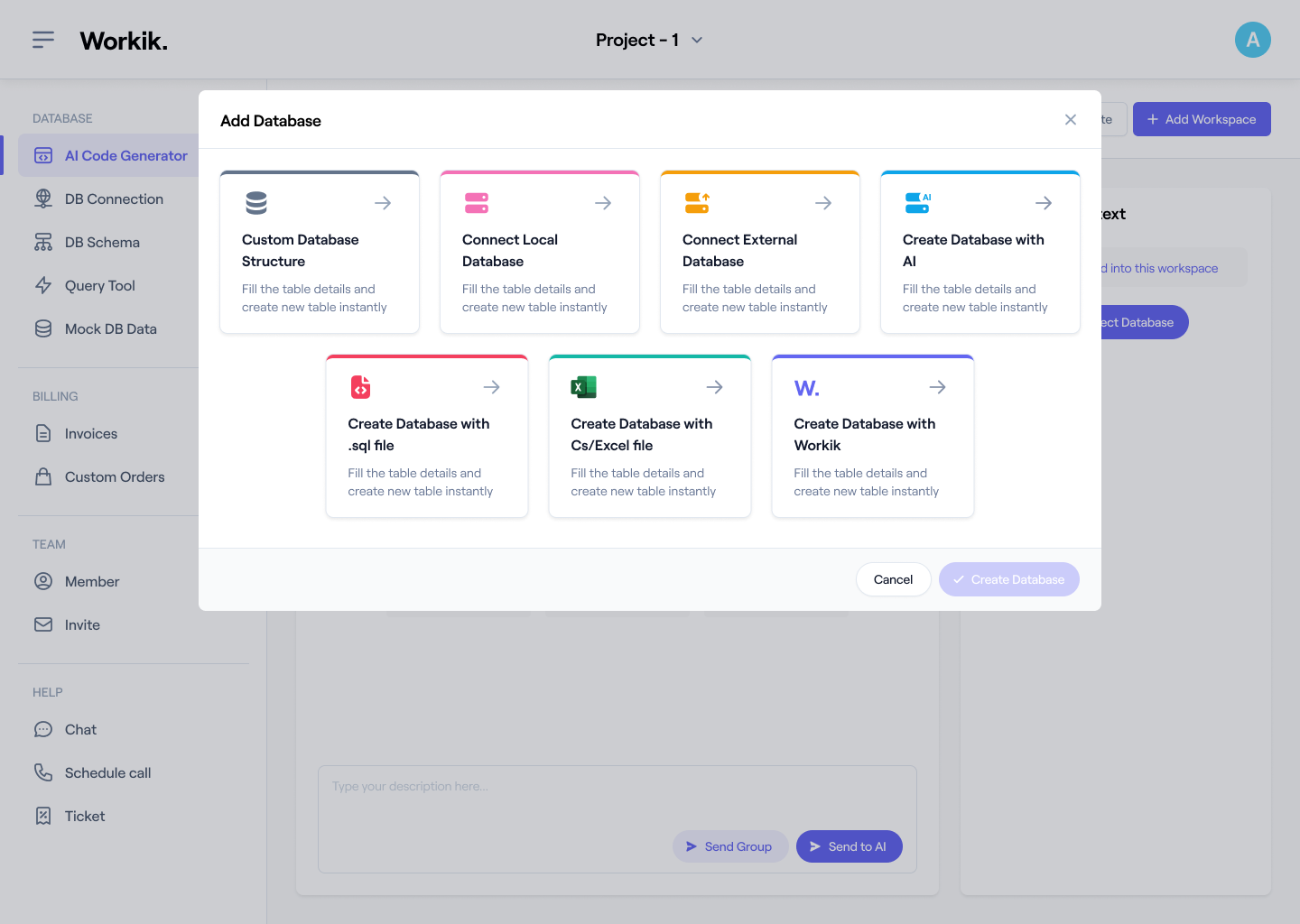Click the user avatar in the top right

tap(1253, 40)
